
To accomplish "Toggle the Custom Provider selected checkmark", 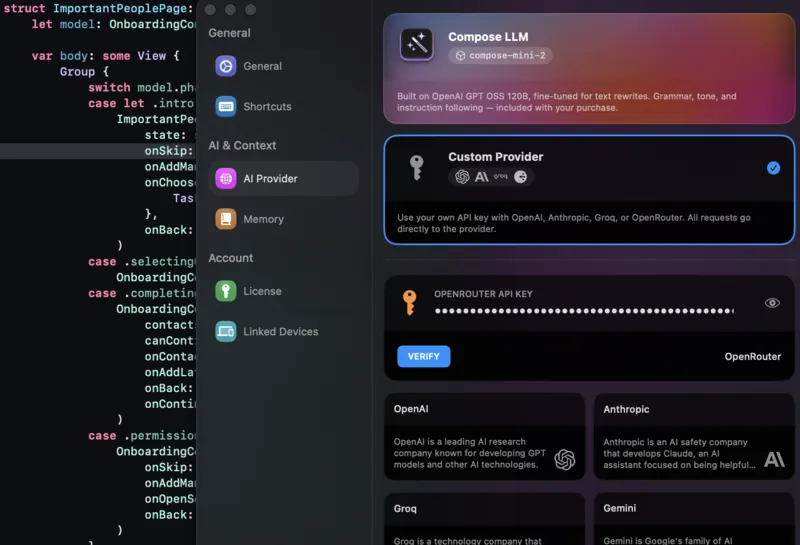I will (x=773, y=168).
